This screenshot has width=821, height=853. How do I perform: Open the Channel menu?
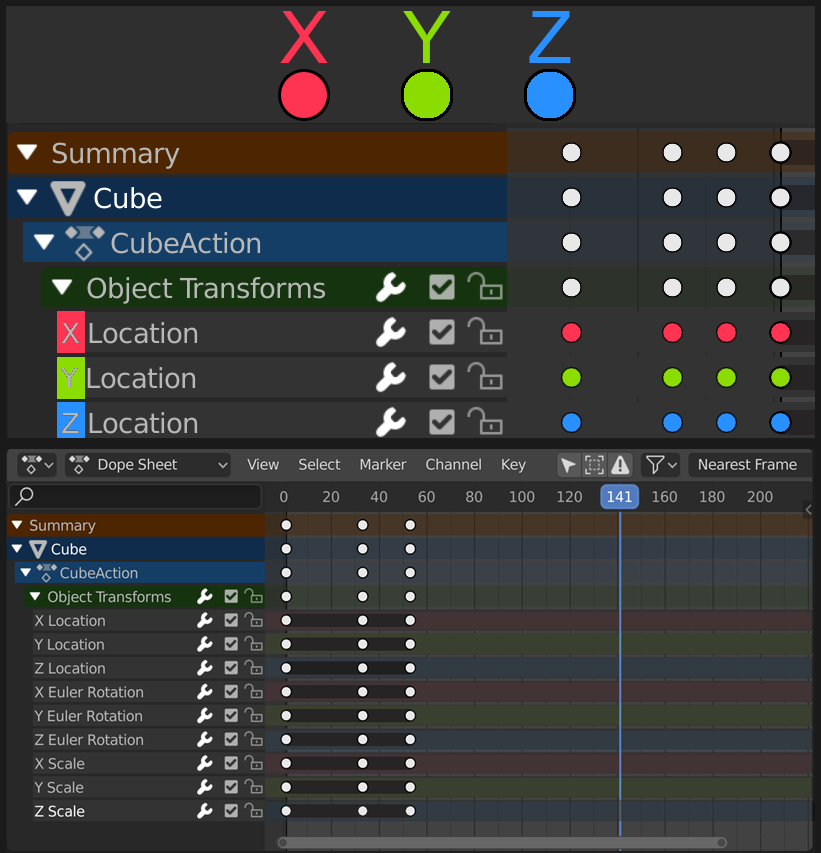(454, 465)
